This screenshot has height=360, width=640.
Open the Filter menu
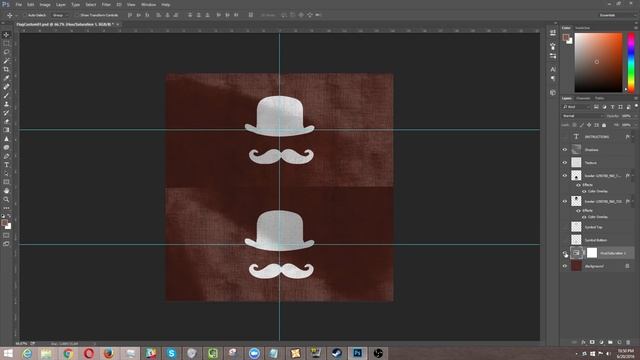(x=106, y=4)
